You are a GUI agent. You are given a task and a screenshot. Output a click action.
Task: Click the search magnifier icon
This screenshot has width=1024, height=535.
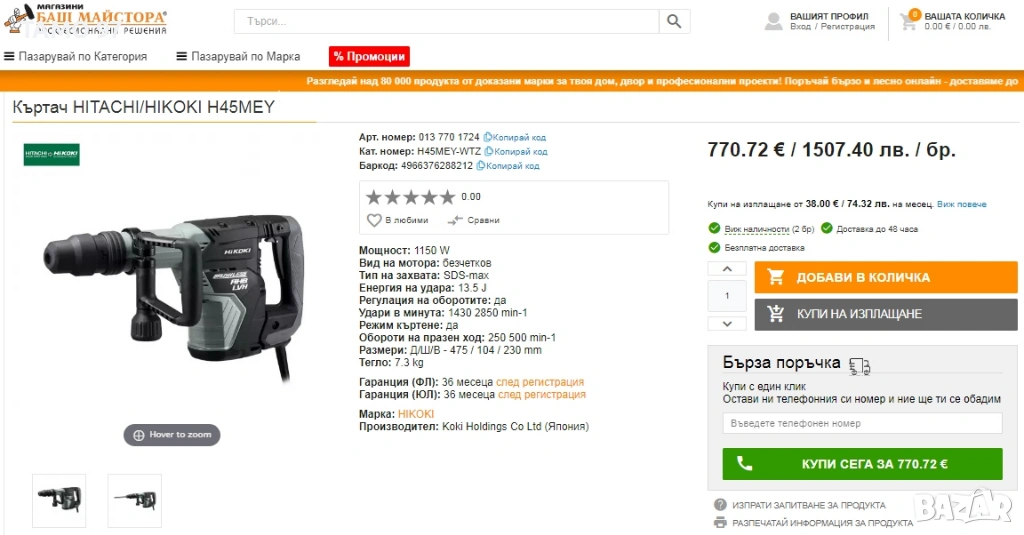point(674,22)
